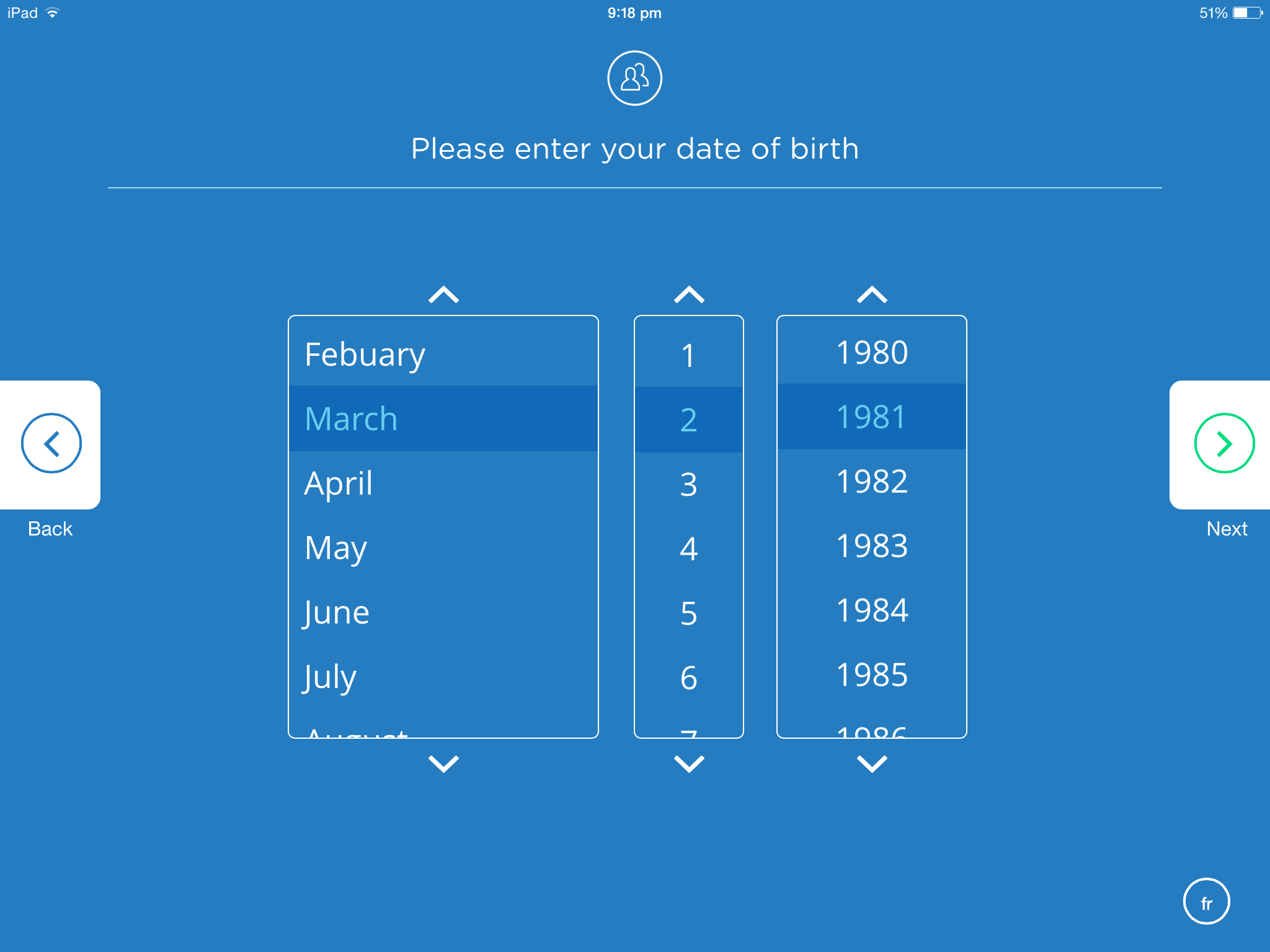The image size is (1270, 952).
Task: Tap the users profile icon at top
Action: [634, 78]
